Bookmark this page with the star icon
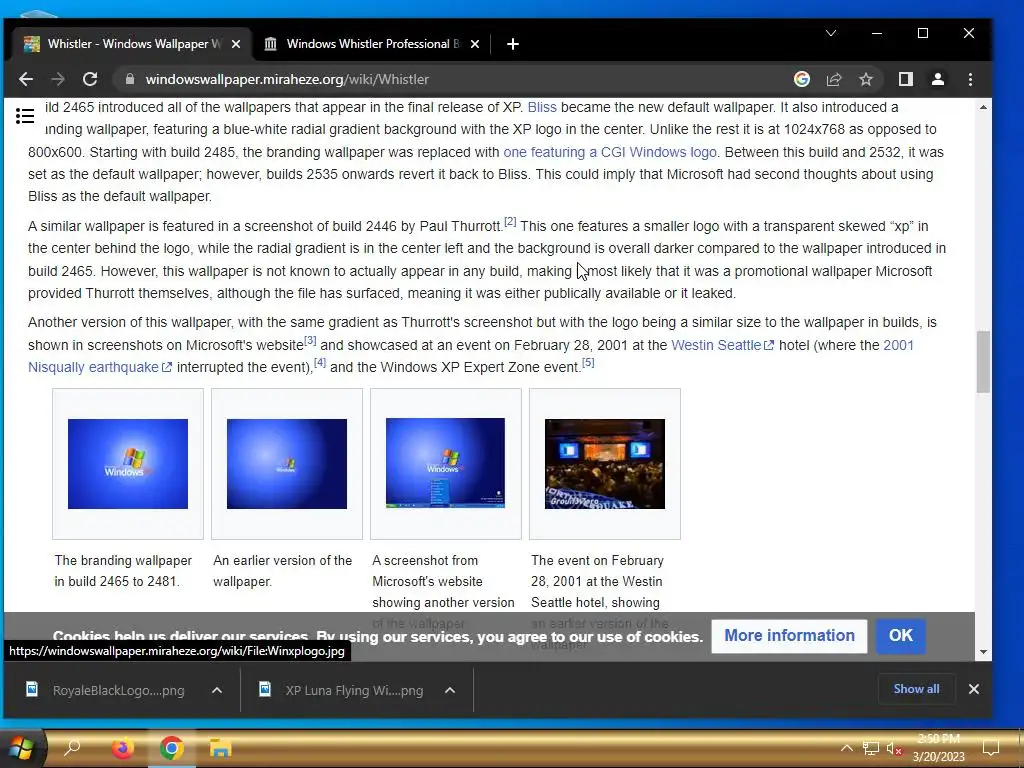The height and width of the screenshot is (768, 1024). 866,79
